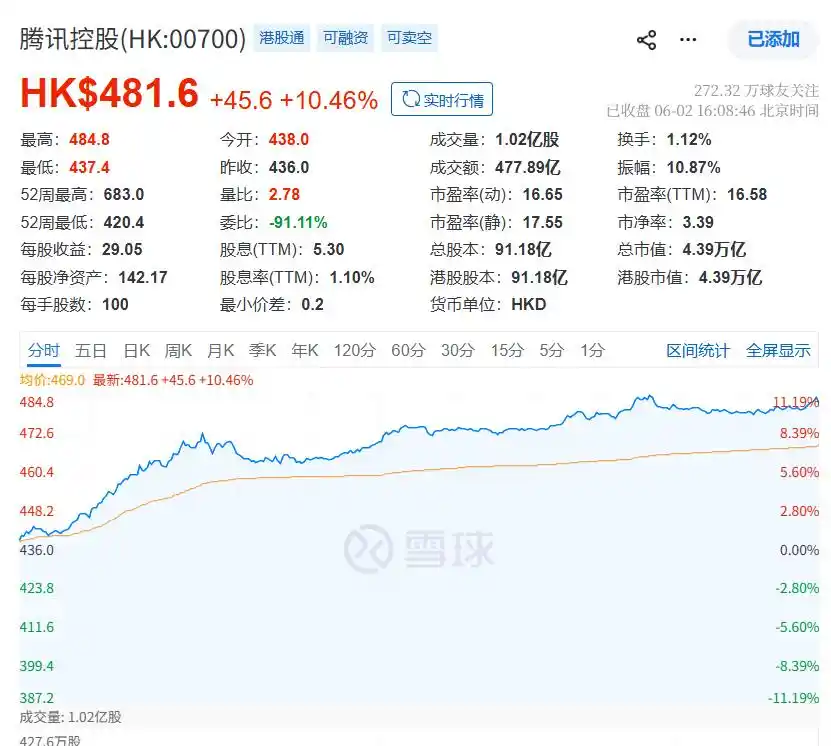The image size is (831, 746).
Task: Click the 量比 value 2.78
Action: tap(284, 194)
